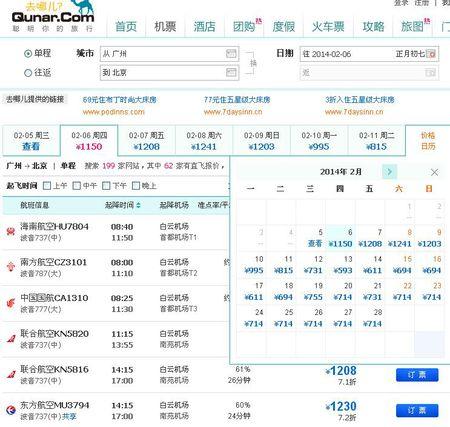Open 机票 navigation tab
The height and width of the screenshot is (427, 450).
165,26
